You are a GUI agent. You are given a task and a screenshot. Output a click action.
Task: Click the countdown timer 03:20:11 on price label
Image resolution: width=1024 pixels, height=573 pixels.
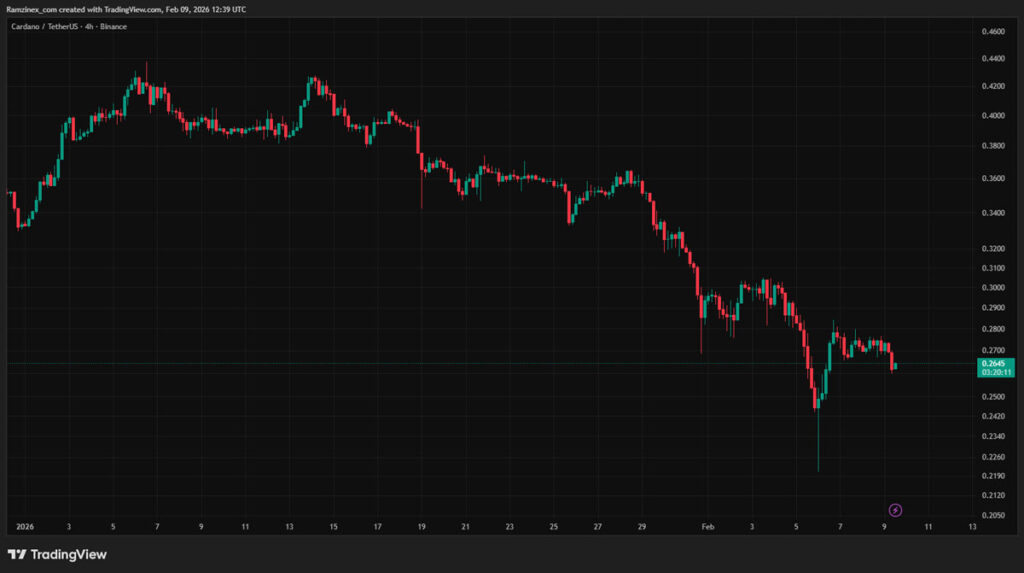(x=994, y=372)
